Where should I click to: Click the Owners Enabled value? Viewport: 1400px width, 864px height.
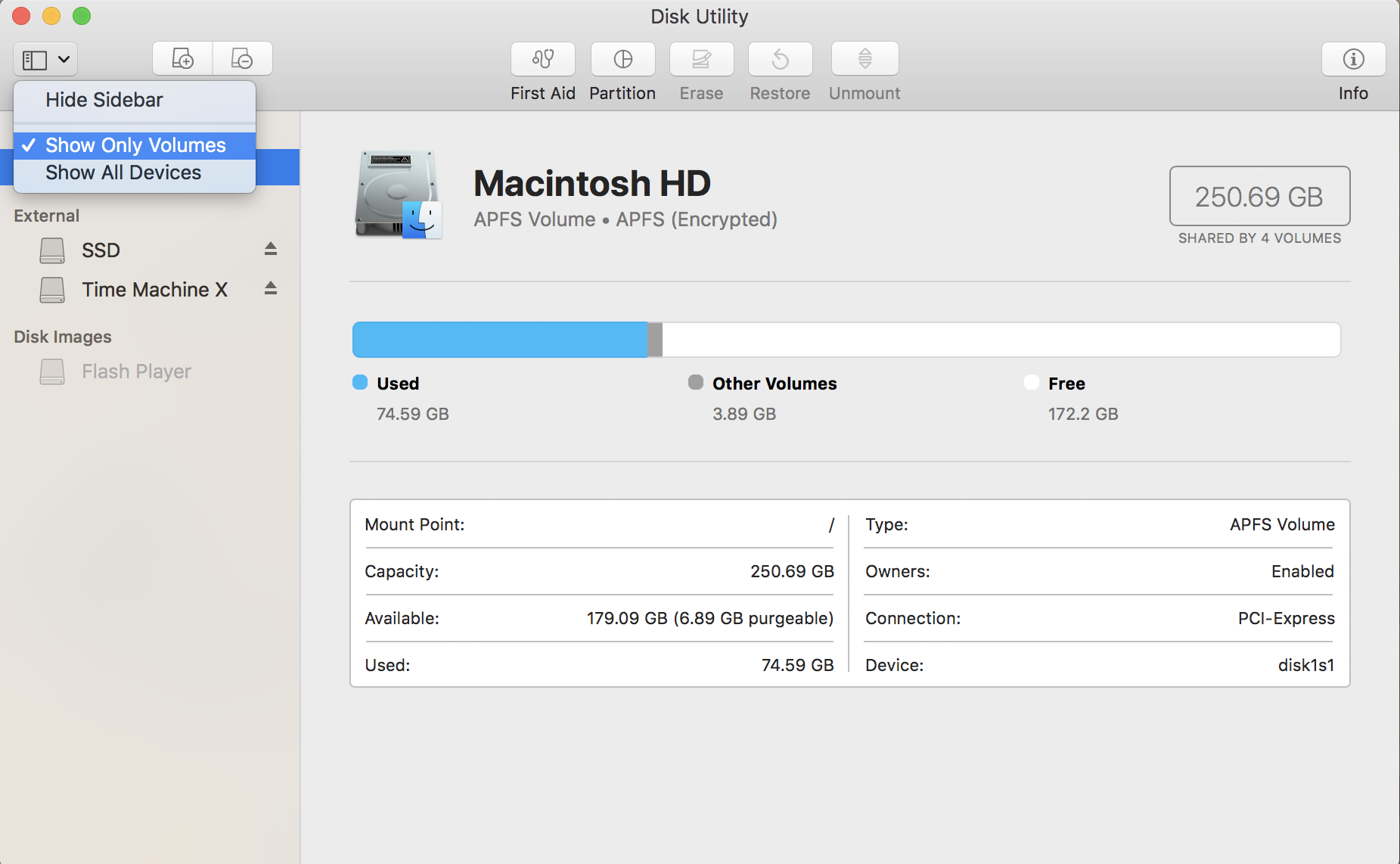click(x=1302, y=571)
